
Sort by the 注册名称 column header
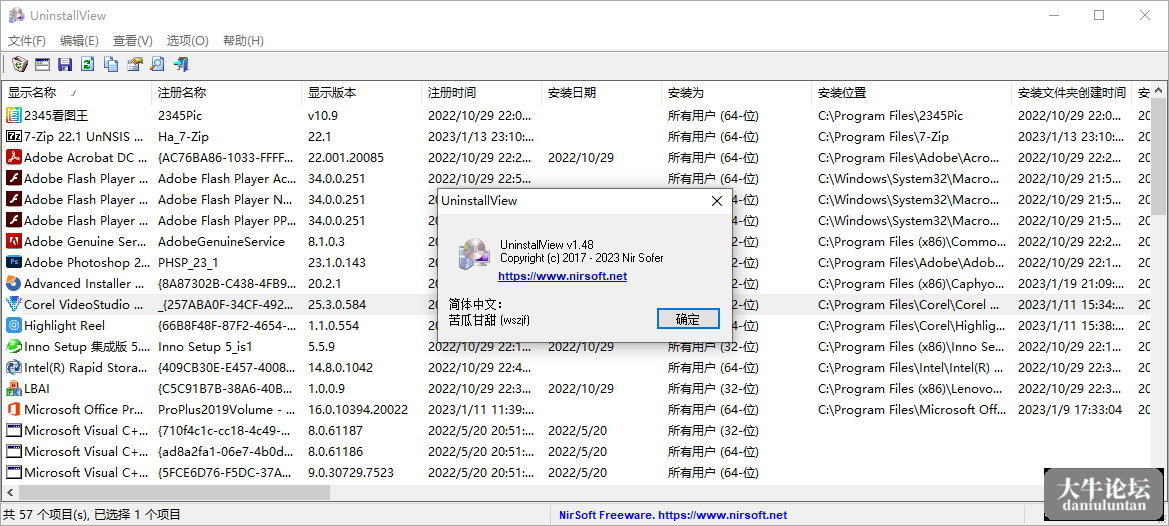coord(227,93)
